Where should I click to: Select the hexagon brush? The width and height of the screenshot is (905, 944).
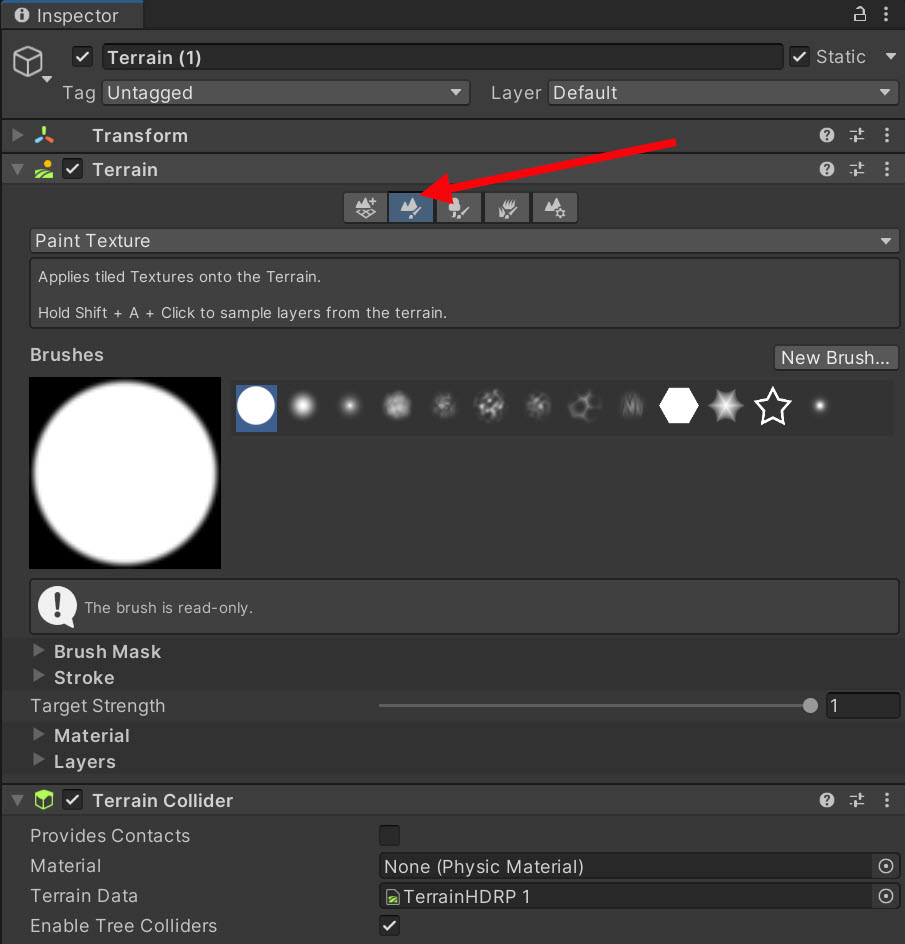[679, 406]
